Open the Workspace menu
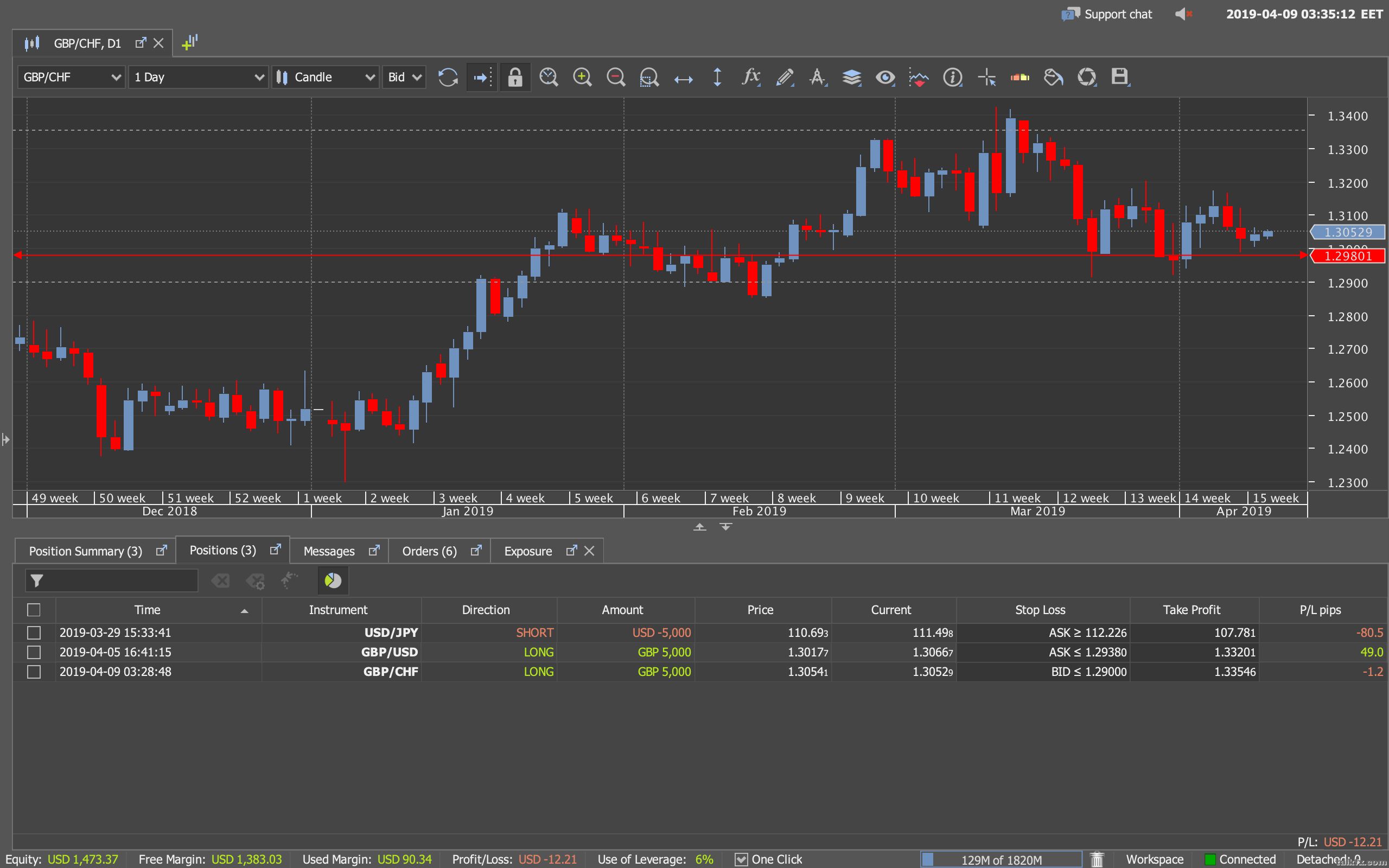Image resolution: width=1389 pixels, height=868 pixels. pyautogui.click(x=1154, y=859)
